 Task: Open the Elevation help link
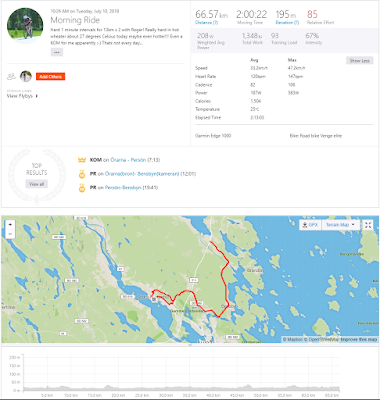[x=287, y=23]
